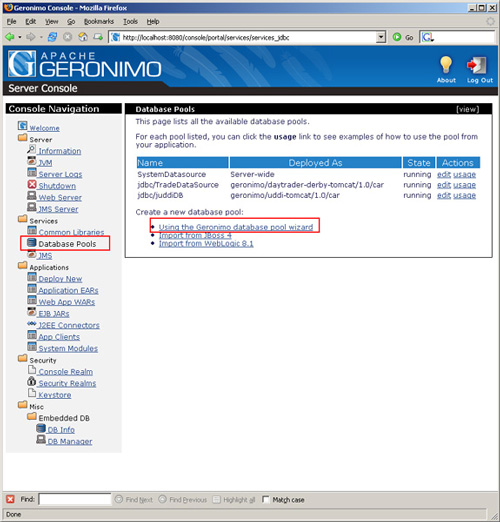Viewport: 500px width, 522px height.
Task: Click the Welcome page icon in navigation
Action: tap(22, 126)
